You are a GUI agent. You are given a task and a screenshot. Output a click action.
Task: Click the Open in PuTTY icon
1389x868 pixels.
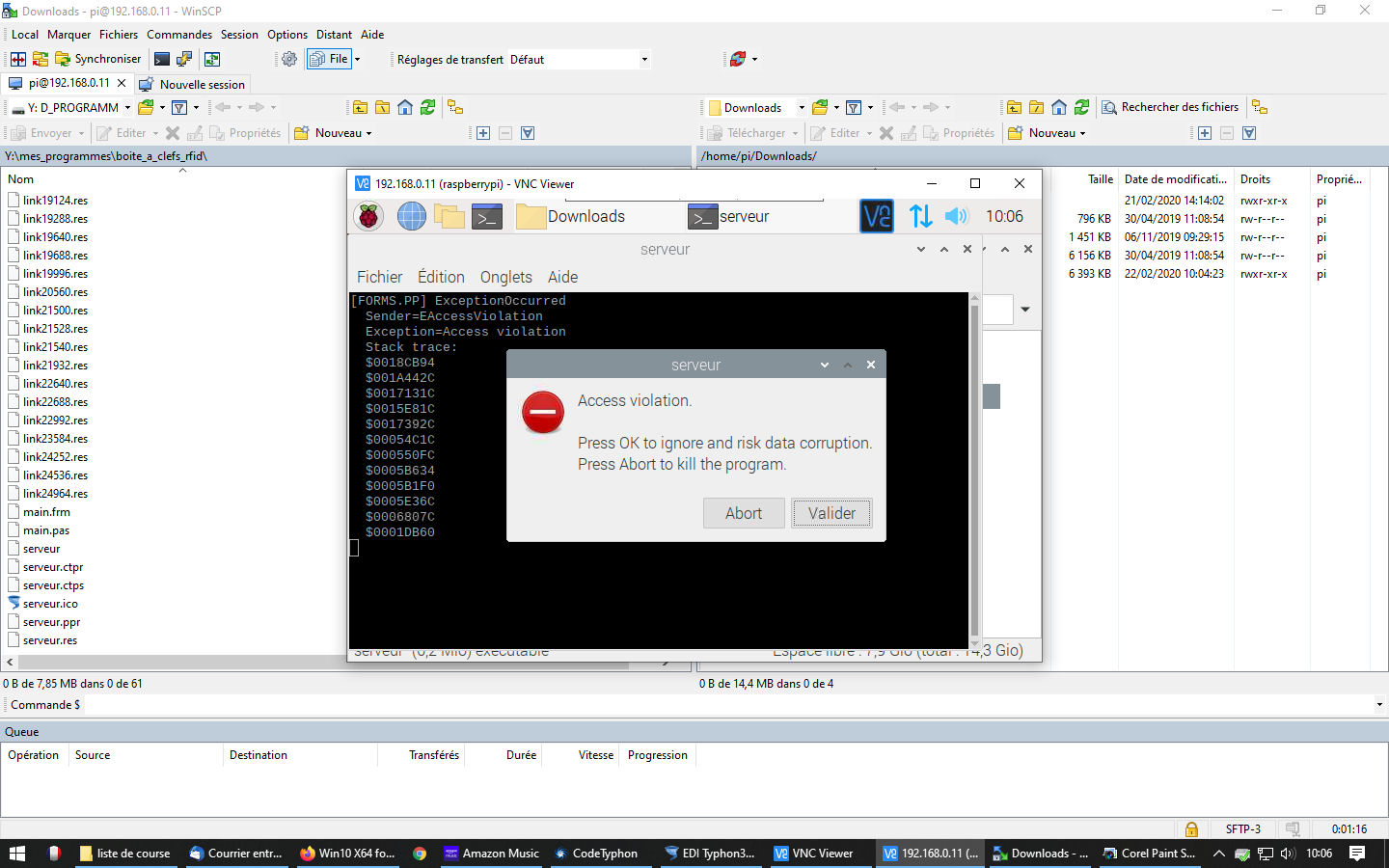(x=184, y=59)
